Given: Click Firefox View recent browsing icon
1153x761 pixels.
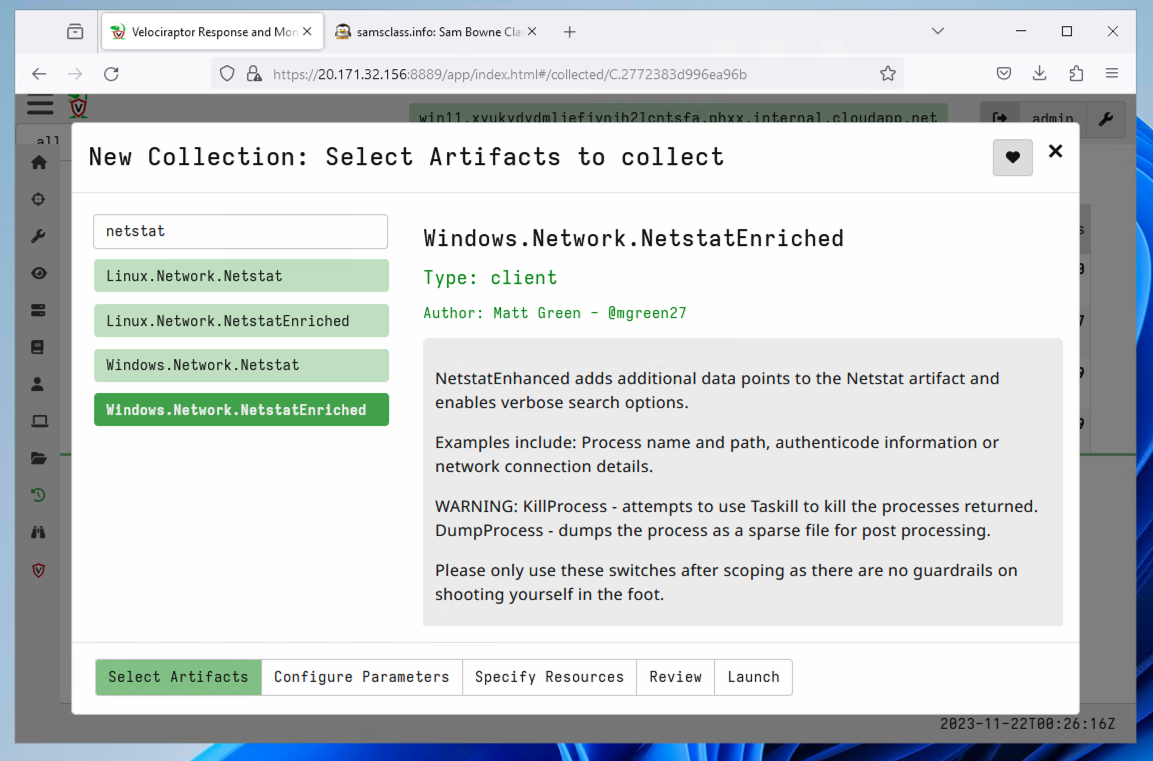Looking at the screenshot, I should click(75, 32).
